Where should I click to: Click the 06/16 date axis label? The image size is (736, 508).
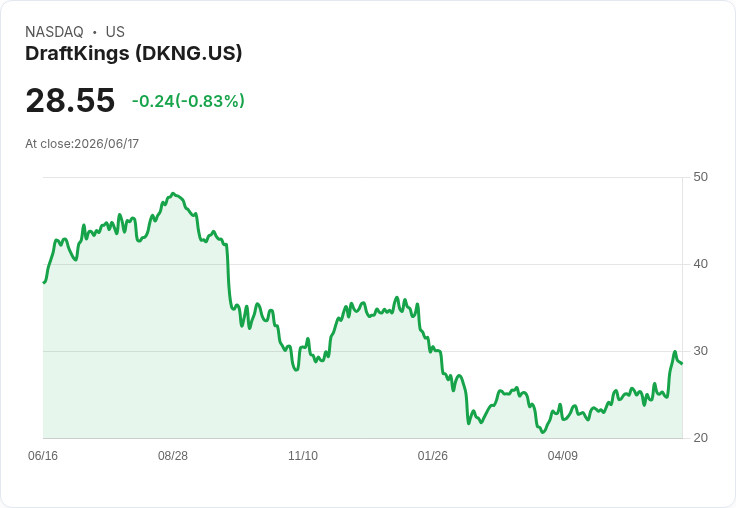tap(43, 456)
